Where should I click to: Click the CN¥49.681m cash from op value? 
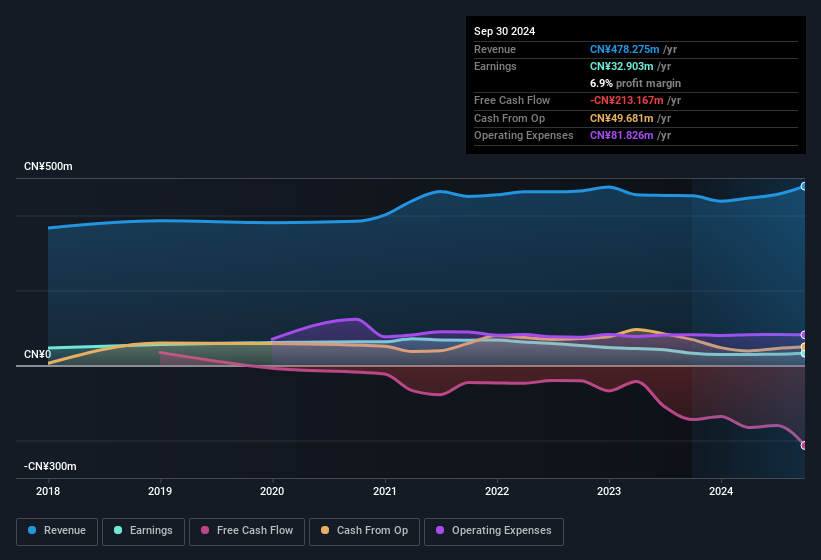[622, 118]
